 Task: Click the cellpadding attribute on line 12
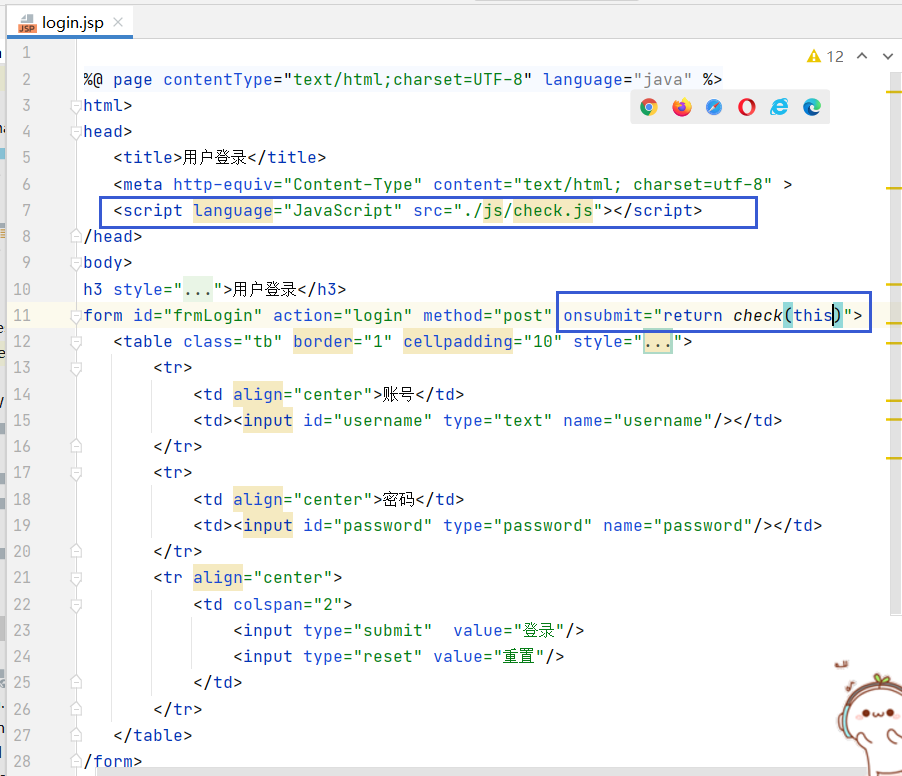[458, 342]
